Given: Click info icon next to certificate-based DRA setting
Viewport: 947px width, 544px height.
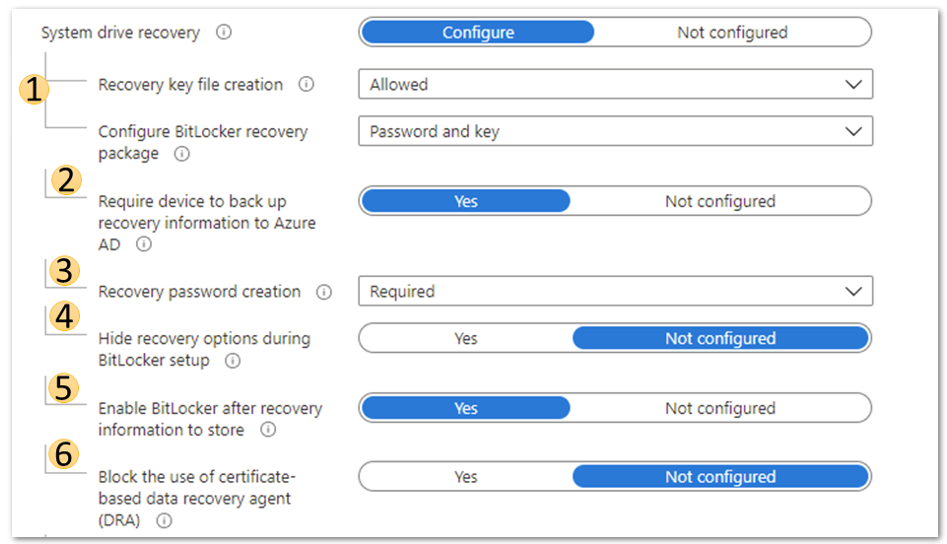Looking at the screenshot, I should (x=164, y=520).
